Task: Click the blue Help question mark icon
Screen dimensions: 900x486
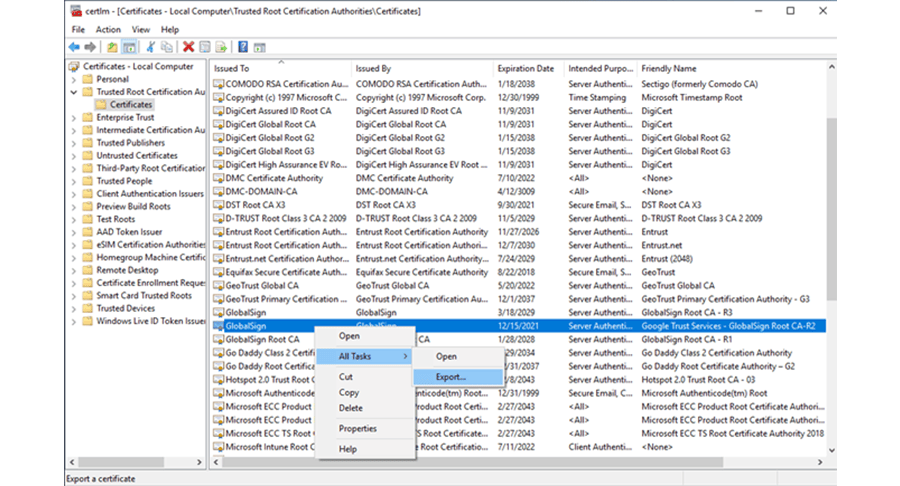Action: [x=243, y=47]
